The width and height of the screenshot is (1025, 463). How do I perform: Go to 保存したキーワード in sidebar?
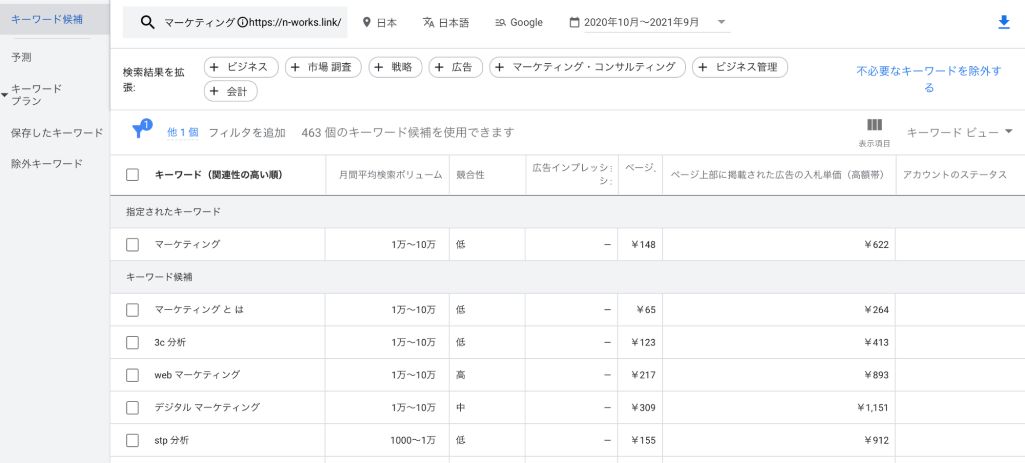(x=56, y=133)
